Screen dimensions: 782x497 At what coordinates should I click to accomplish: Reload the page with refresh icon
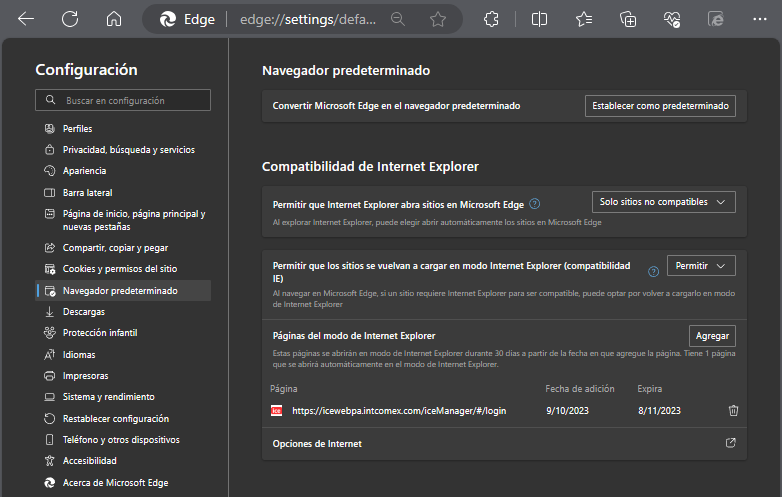70,19
